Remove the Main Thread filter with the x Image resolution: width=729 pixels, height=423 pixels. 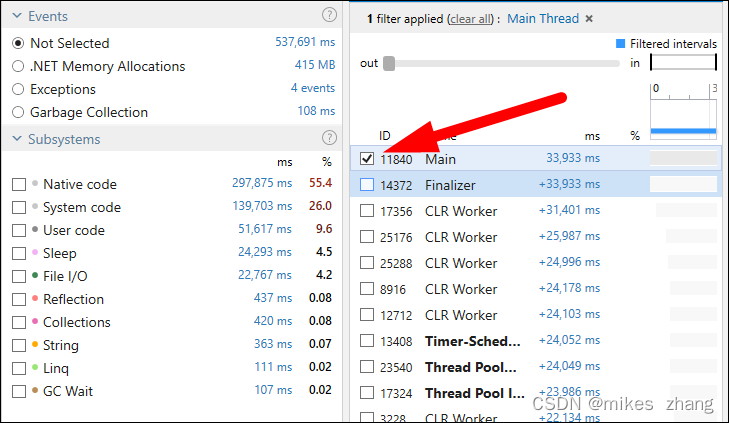click(589, 19)
